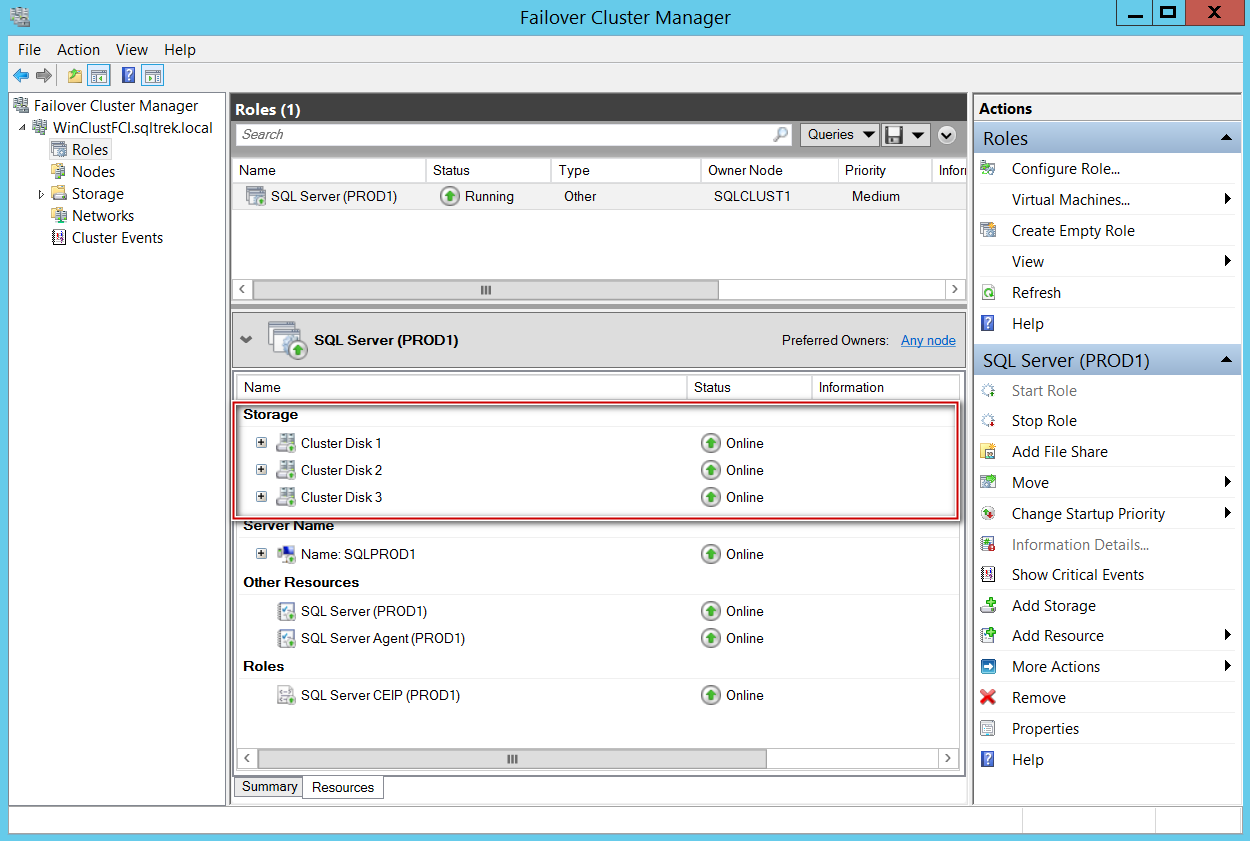Click the Forward arrow toolbar icon
Image resolution: width=1250 pixels, height=841 pixels.
point(44,75)
